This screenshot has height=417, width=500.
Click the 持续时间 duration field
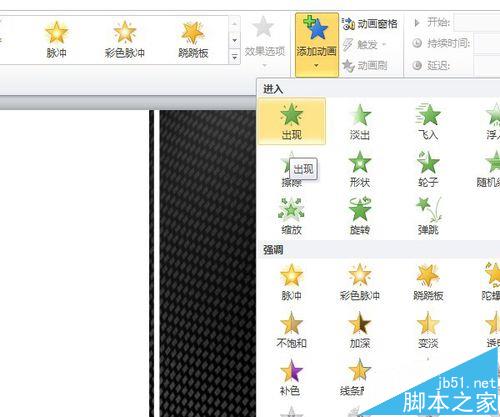(488, 44)
